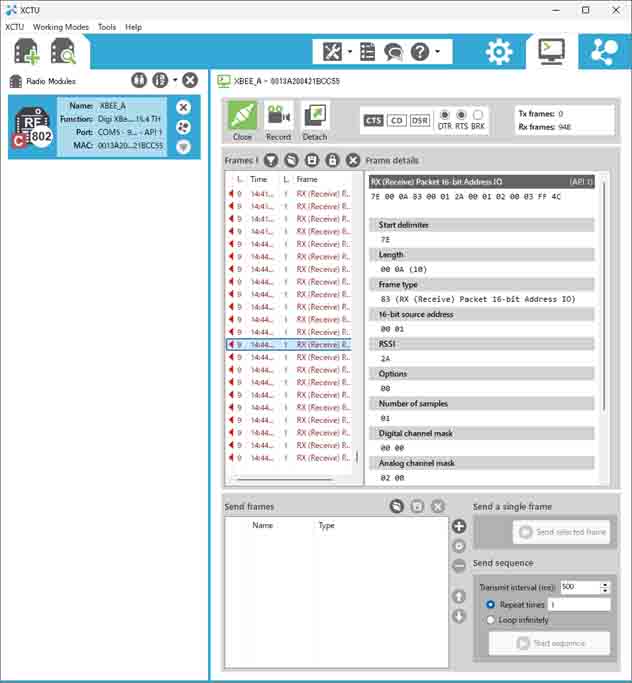
Task: Click the RSSI section header
Action: point(482,344)
